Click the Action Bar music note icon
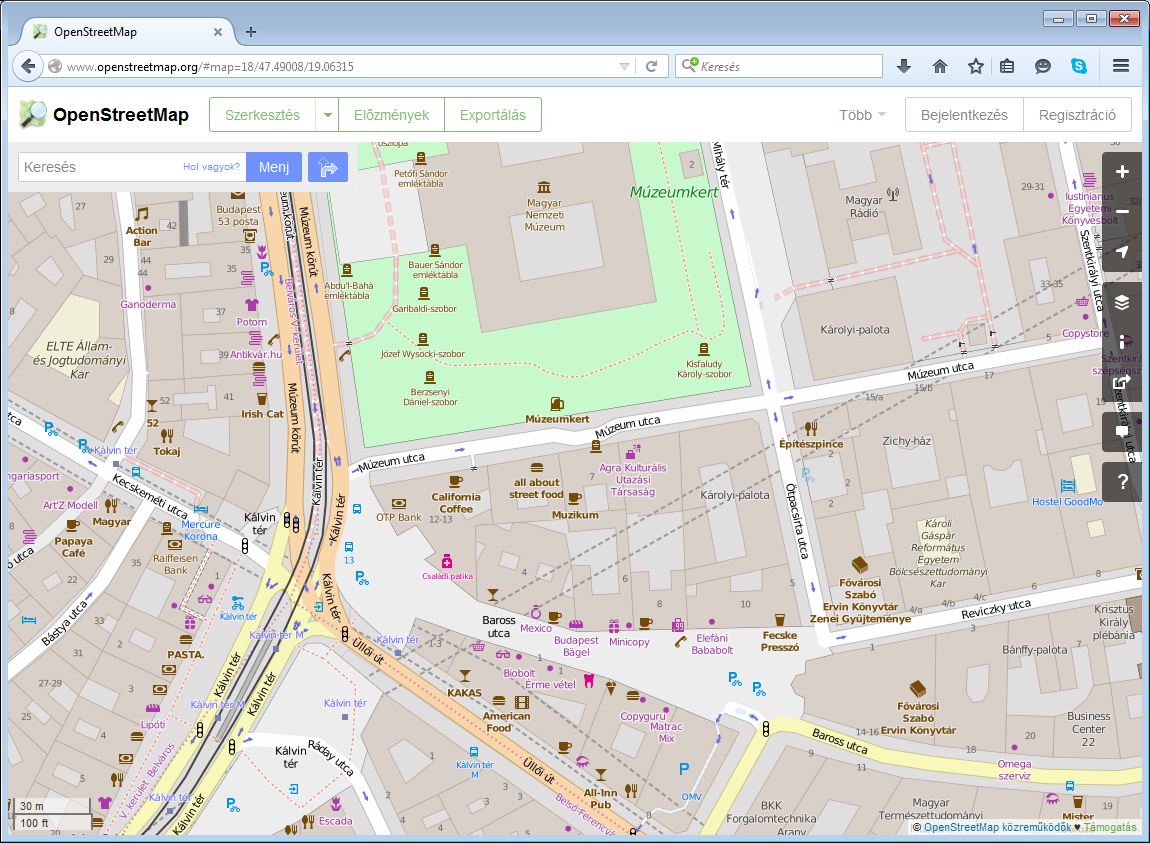 (142, 214)
